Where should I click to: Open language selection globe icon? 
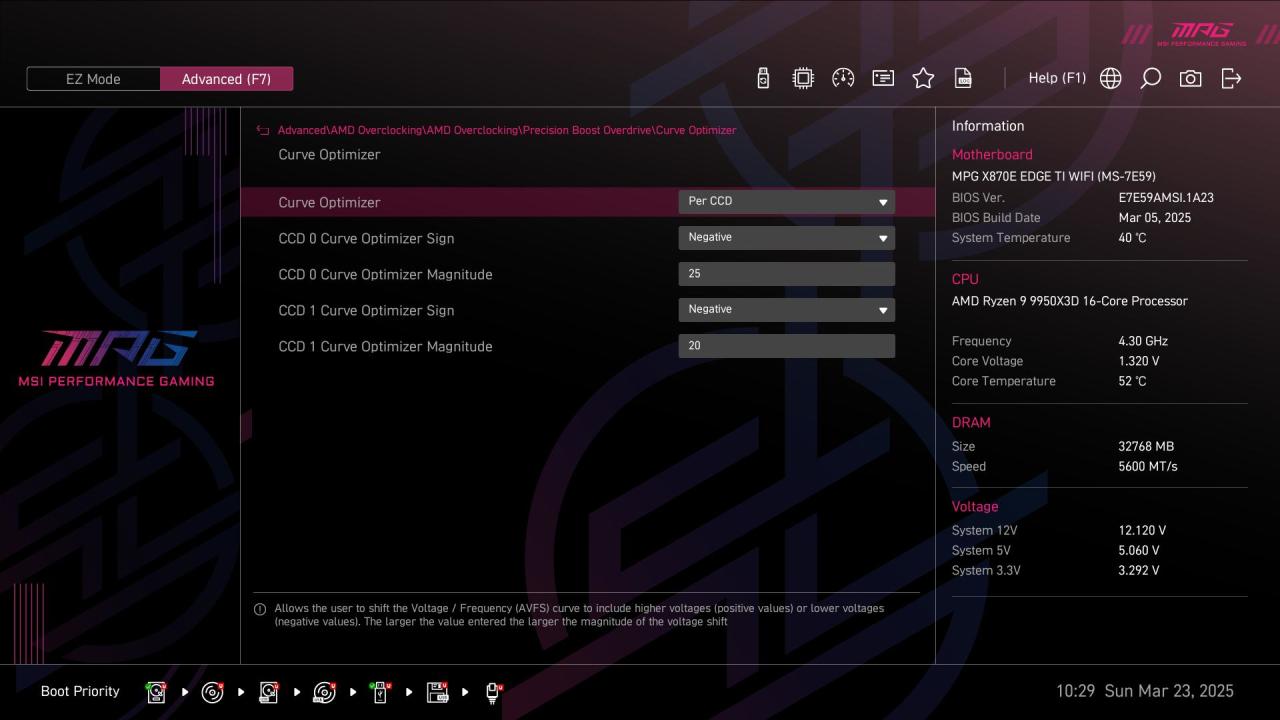(1110, 78)
